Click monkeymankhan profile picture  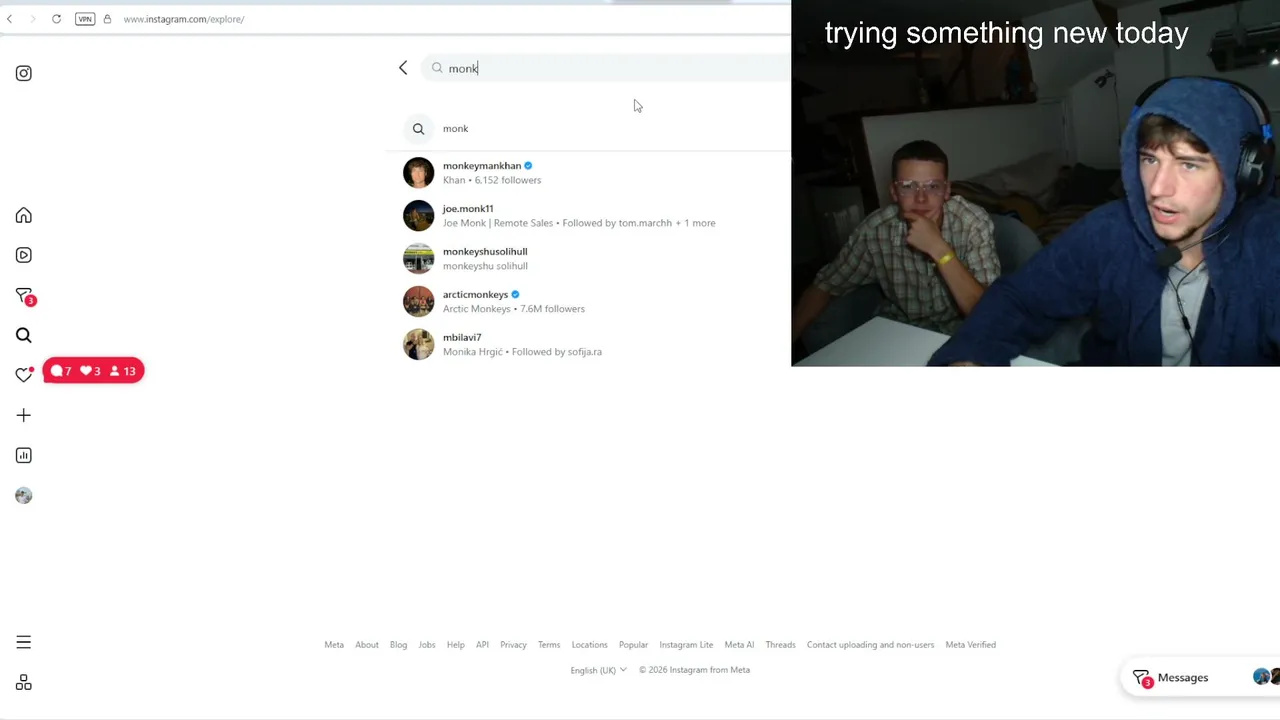coord(419,173)
